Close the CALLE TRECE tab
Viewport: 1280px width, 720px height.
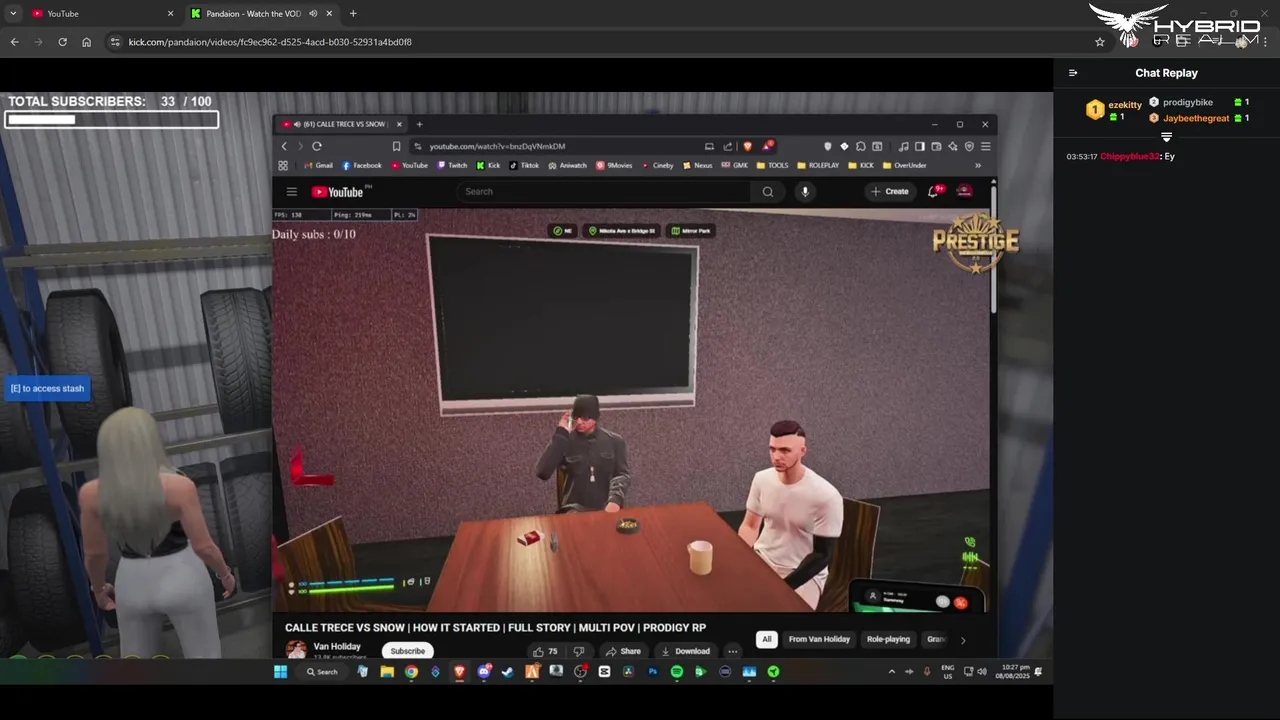(x=399, y=124)
